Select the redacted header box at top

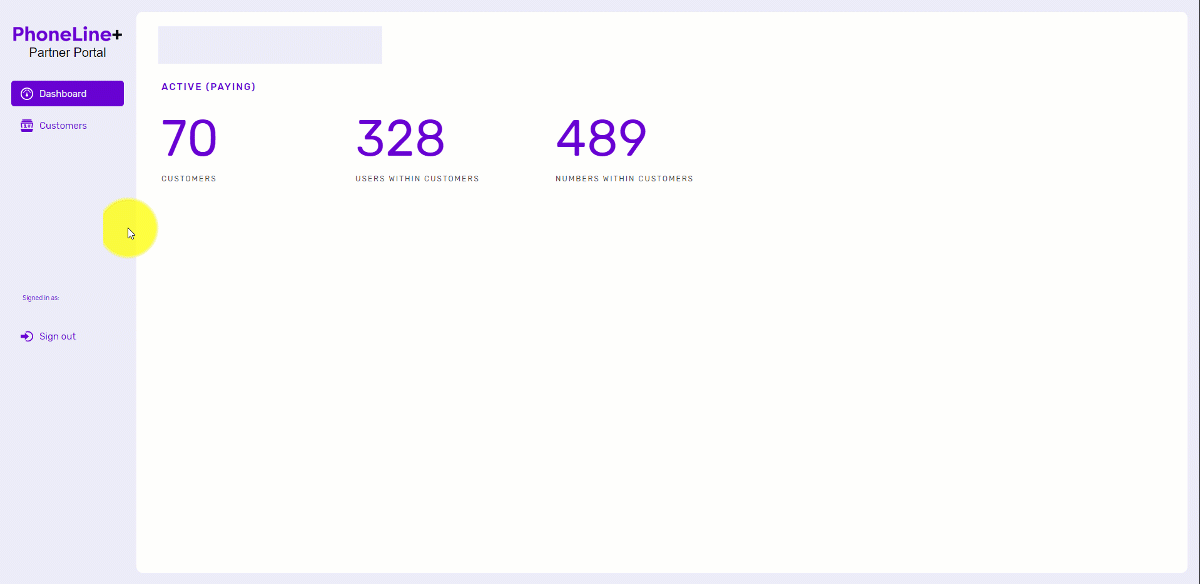tap(270, 45)
